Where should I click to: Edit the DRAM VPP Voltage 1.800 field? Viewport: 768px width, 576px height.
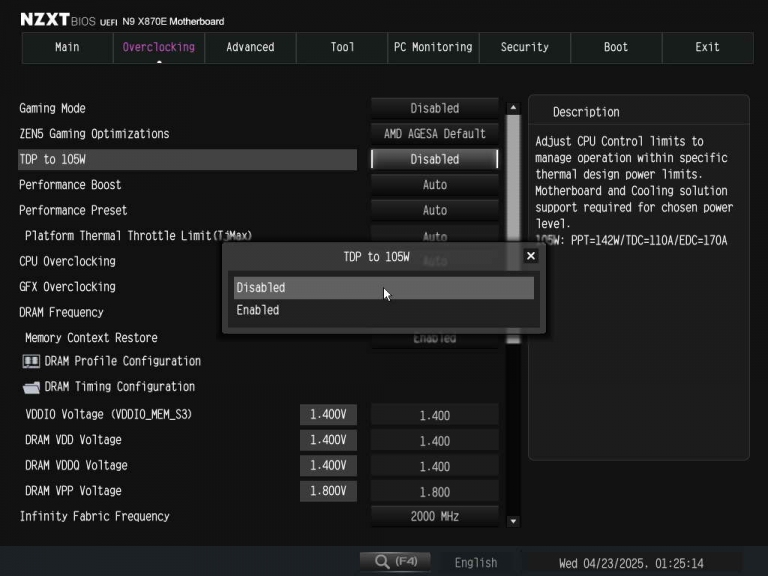pyautogui.click(x=434, y=492)
